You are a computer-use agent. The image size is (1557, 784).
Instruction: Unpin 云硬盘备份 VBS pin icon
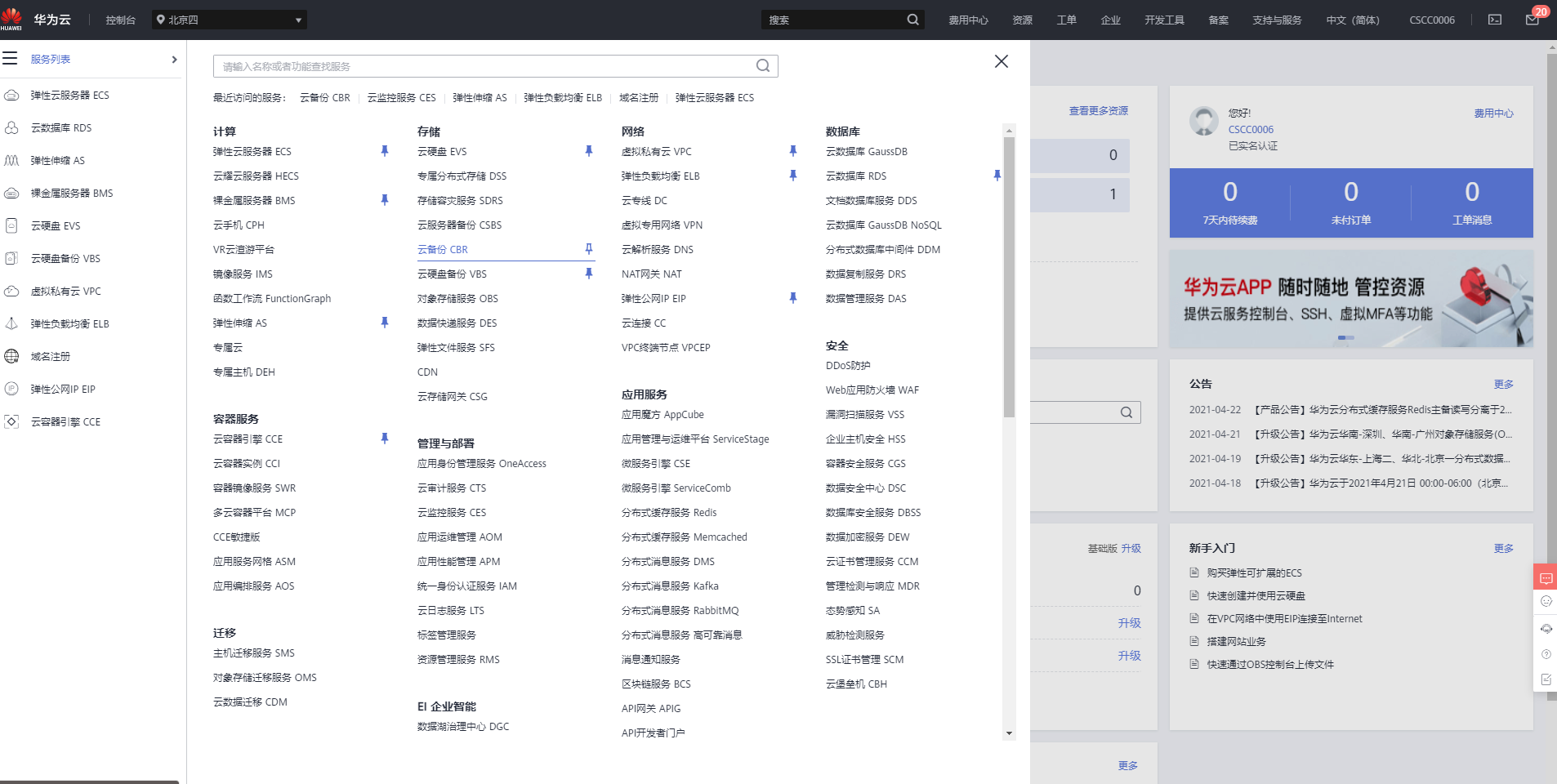click(x=589, y=274)
